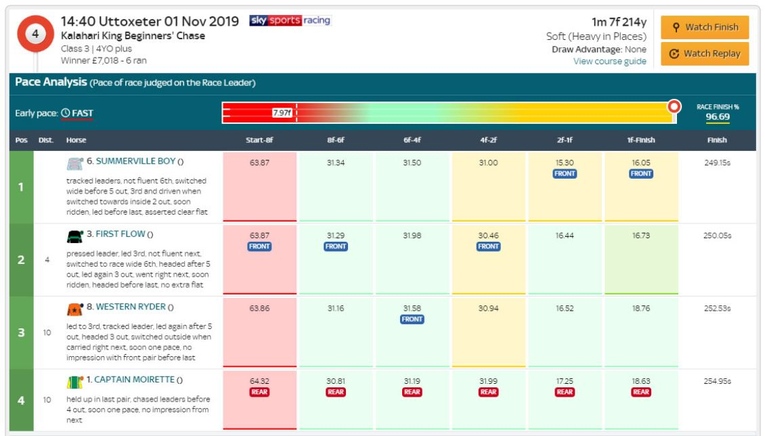
Task: Click the Sky Sports Racing logo
Action: pos(289,20)
